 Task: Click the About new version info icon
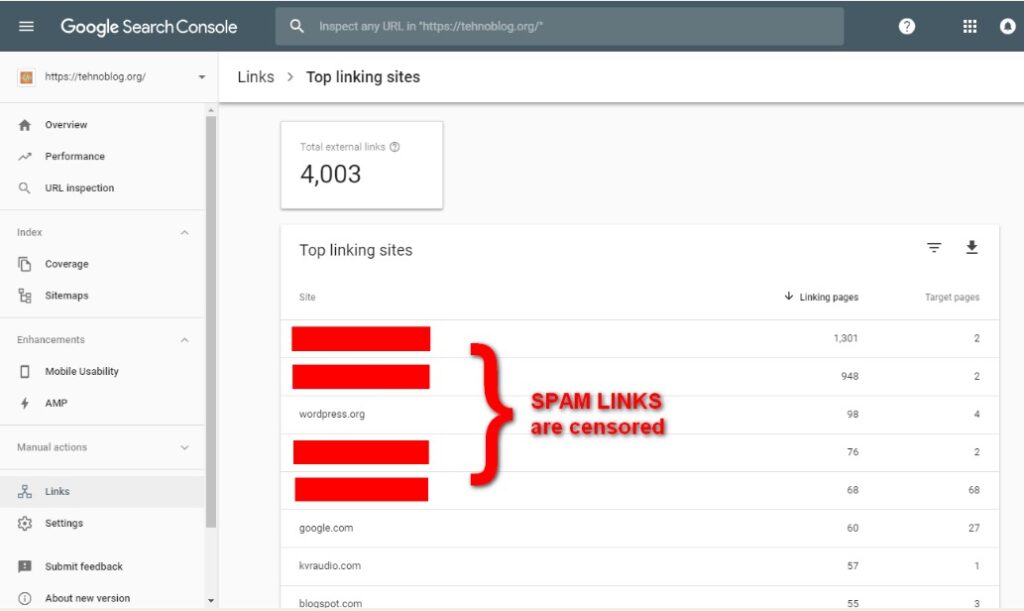coord(25,598)
